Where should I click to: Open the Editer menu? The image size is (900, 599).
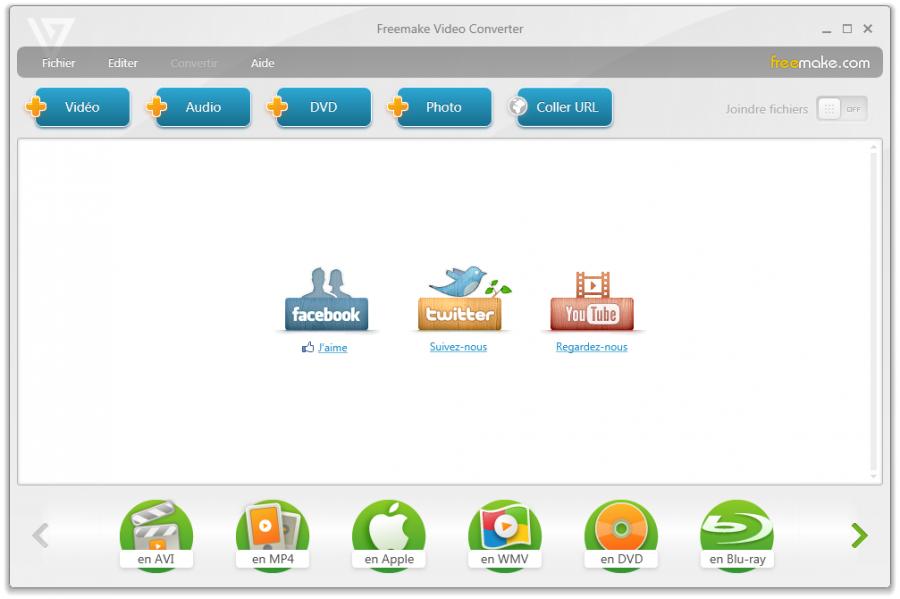pos(123,63)
